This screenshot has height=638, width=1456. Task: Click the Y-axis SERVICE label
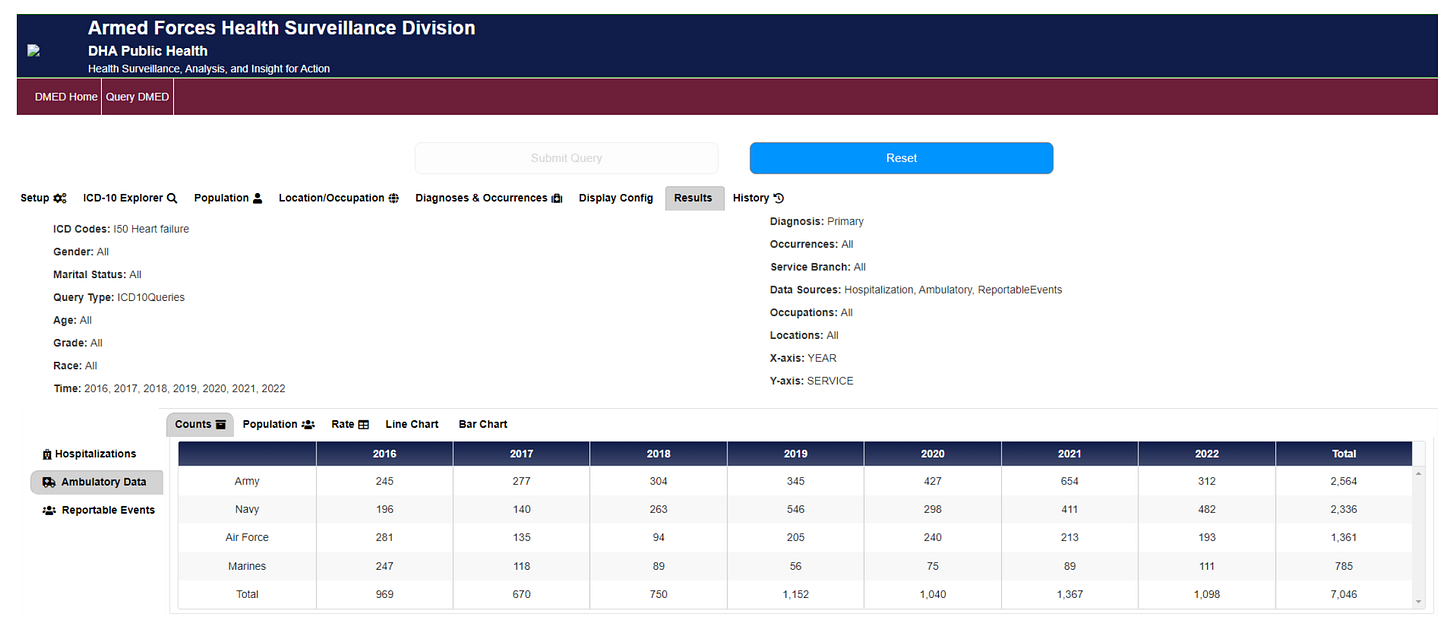pyautogui.click(x=812, y=381)
